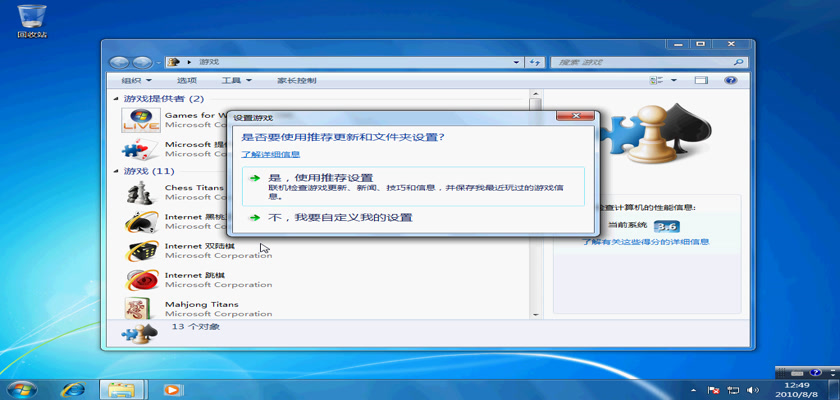Launch Windows Media Player from taskbar

[172, 389]
